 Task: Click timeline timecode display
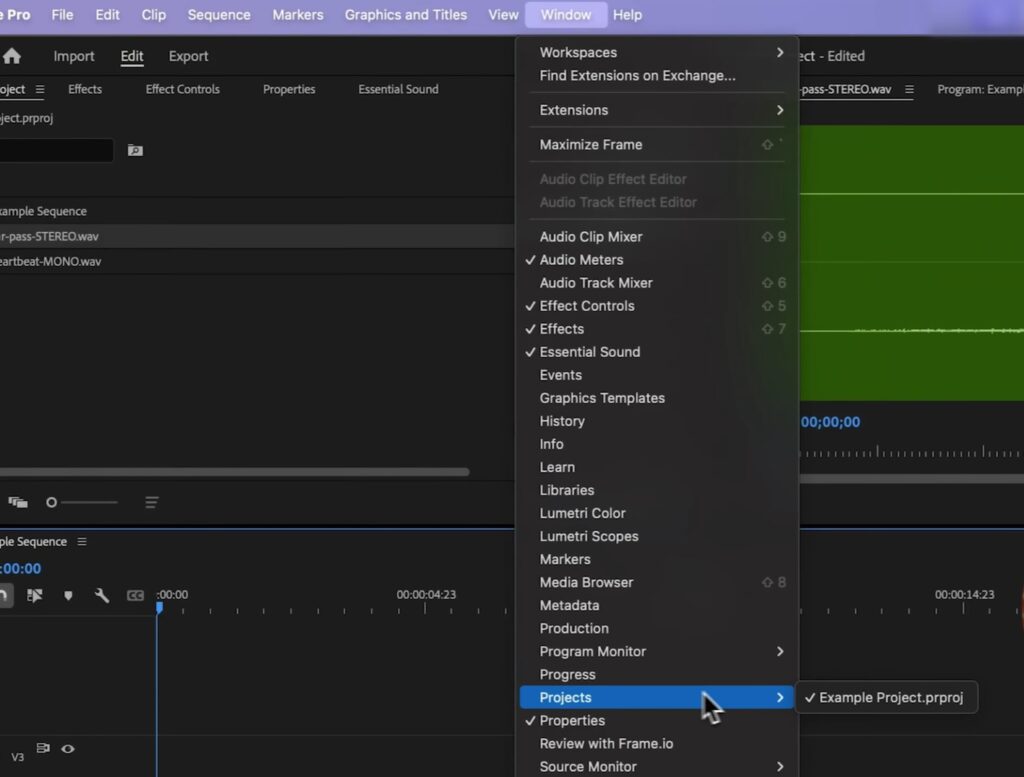(x=21, y=568)
